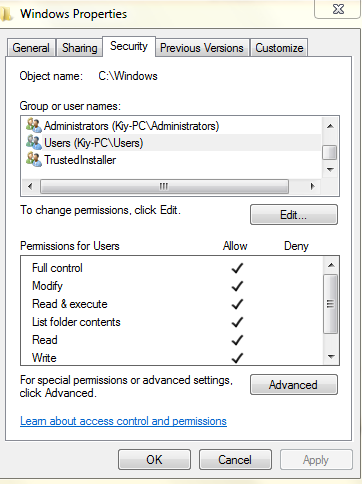Viewport: 362px width, 484px height.
Task: Click the permissions list vertical scrollbar thumb
Action: [330, 304]
